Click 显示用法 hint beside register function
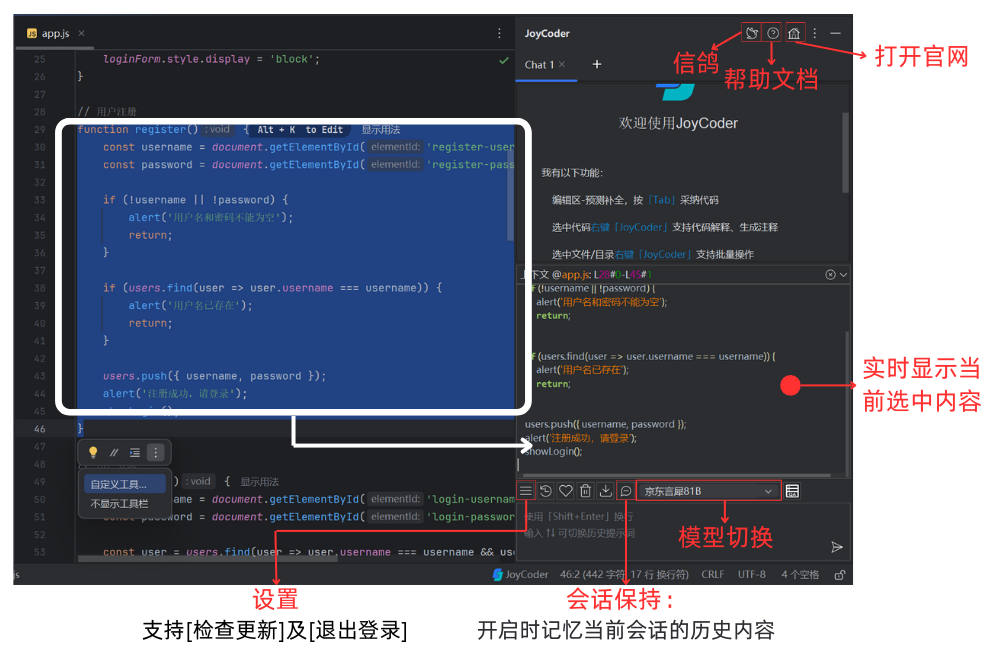1000x650 pixels. [x=380, y=129]
